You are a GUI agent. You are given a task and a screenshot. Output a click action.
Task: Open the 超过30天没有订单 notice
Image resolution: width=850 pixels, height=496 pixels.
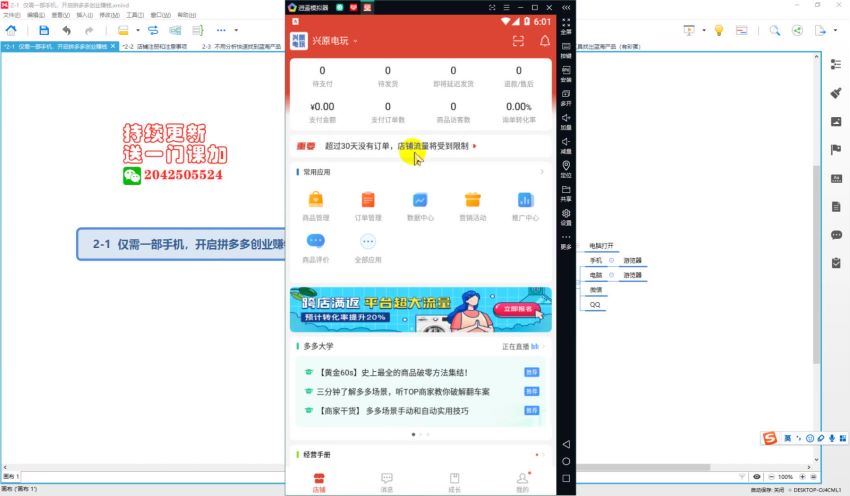pyautogui.click(x=421, y=146)
